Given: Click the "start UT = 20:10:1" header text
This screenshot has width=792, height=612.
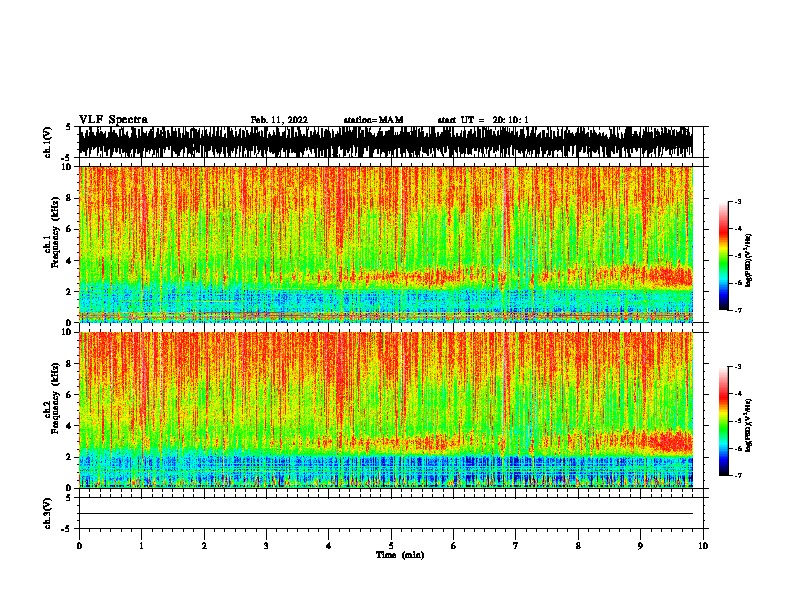Looking at the screenshot, I should click(483, 120).
